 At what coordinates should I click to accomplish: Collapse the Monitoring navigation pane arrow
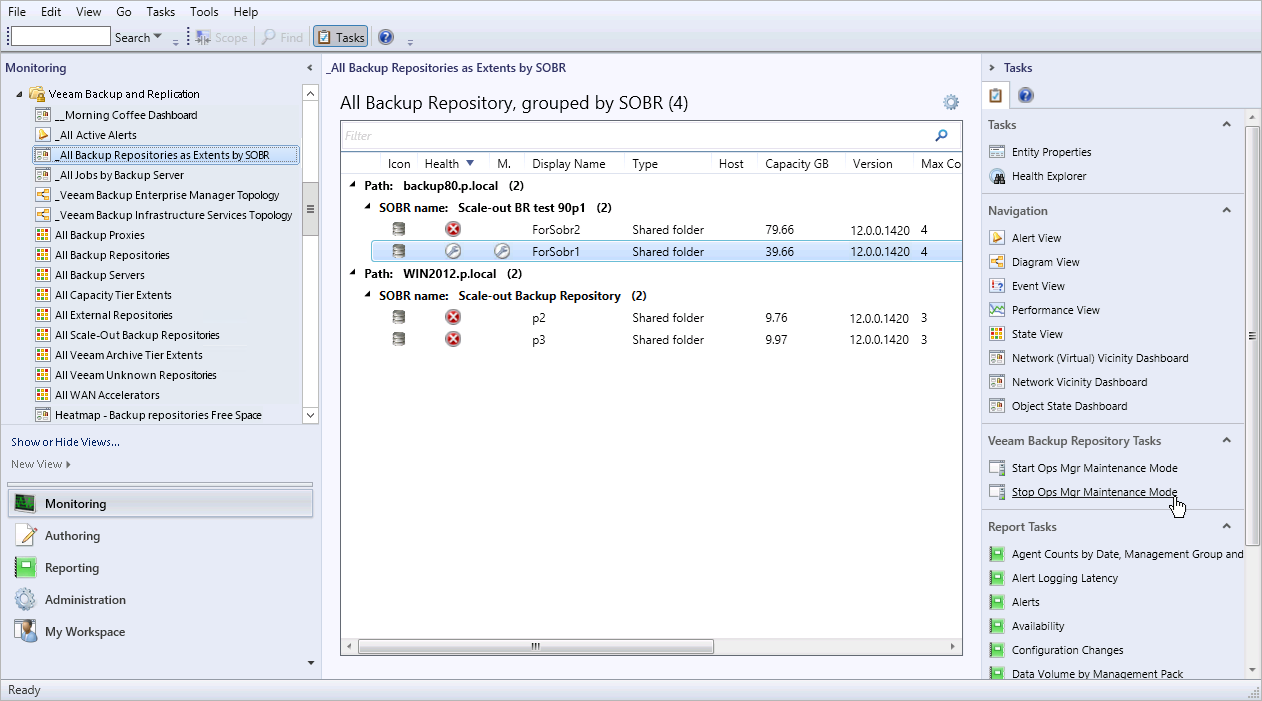click(x=309, y=68)
